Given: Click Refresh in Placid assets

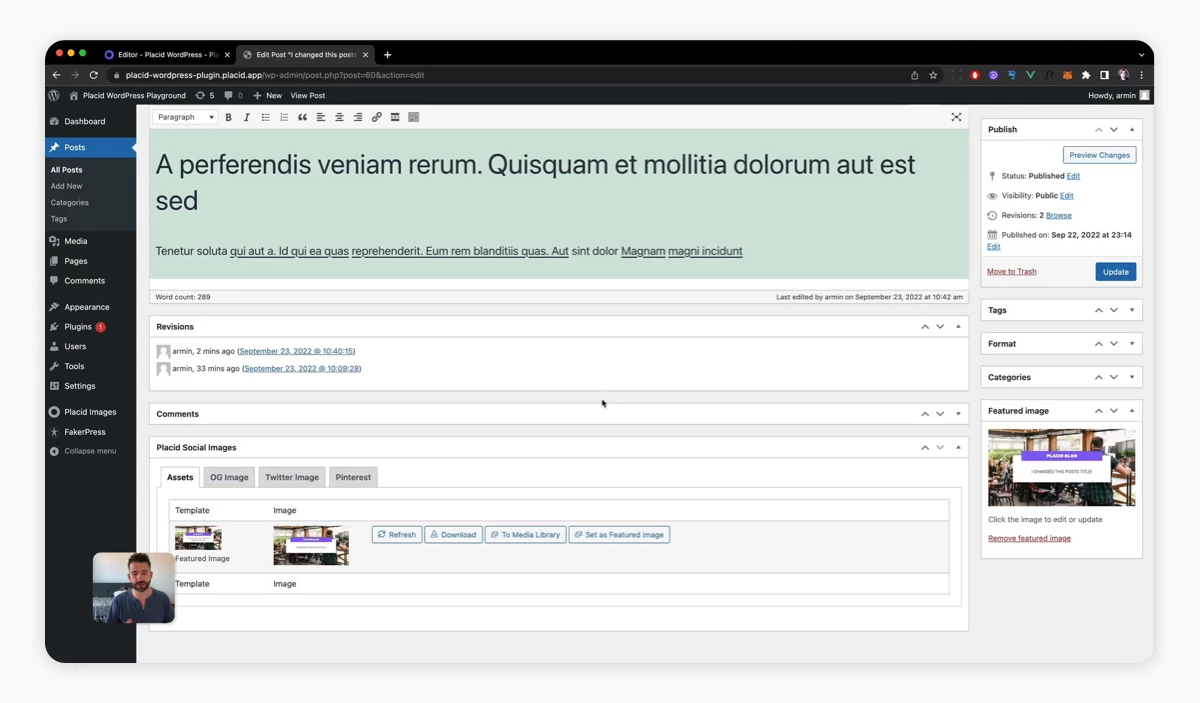Looking at the screenshot, I should click(397, 535).
